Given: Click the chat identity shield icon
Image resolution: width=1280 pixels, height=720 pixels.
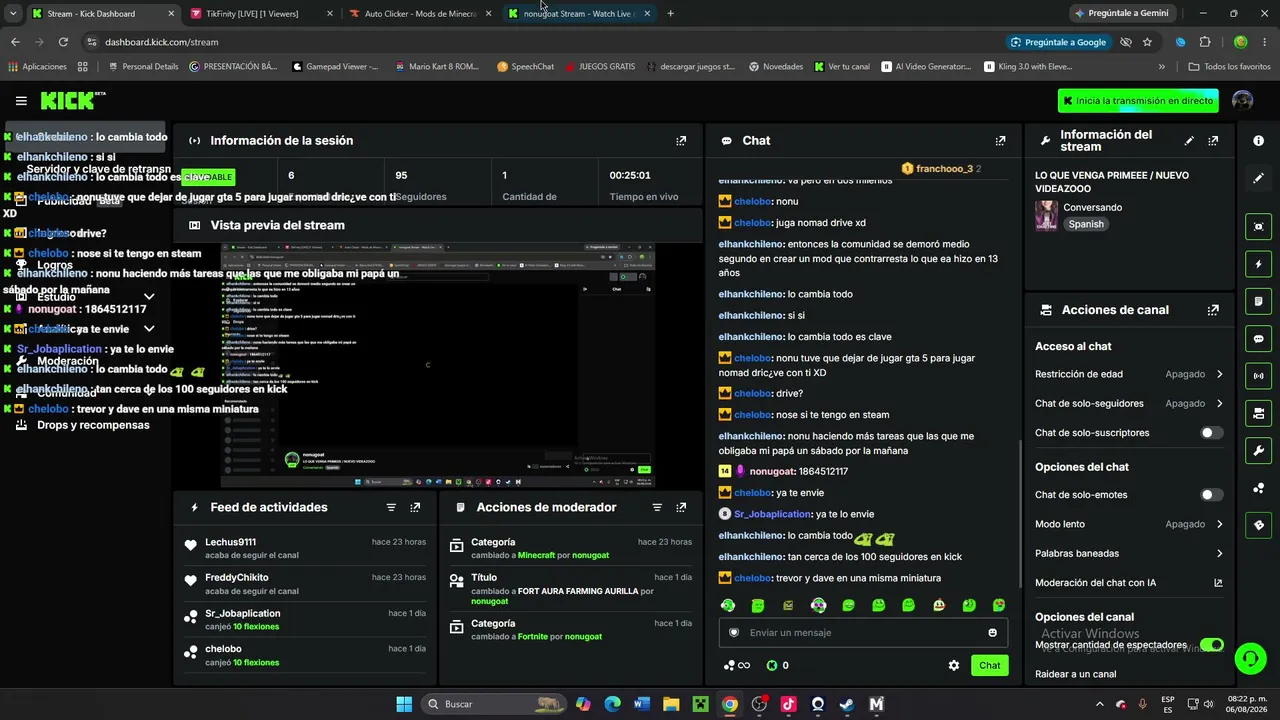Looking at the screenshot, I should 734,632.
